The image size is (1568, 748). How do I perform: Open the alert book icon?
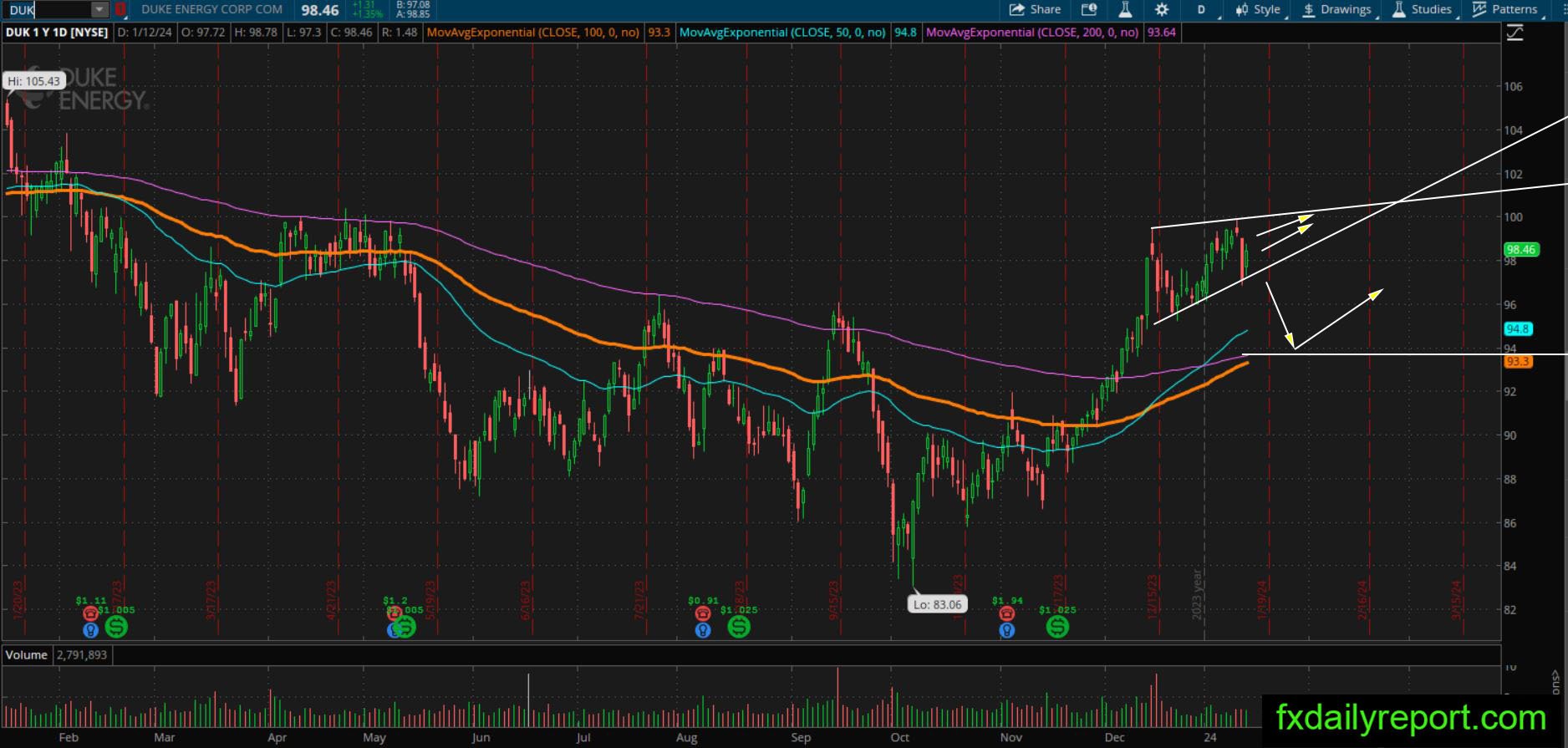click(x=1088, y=10)
